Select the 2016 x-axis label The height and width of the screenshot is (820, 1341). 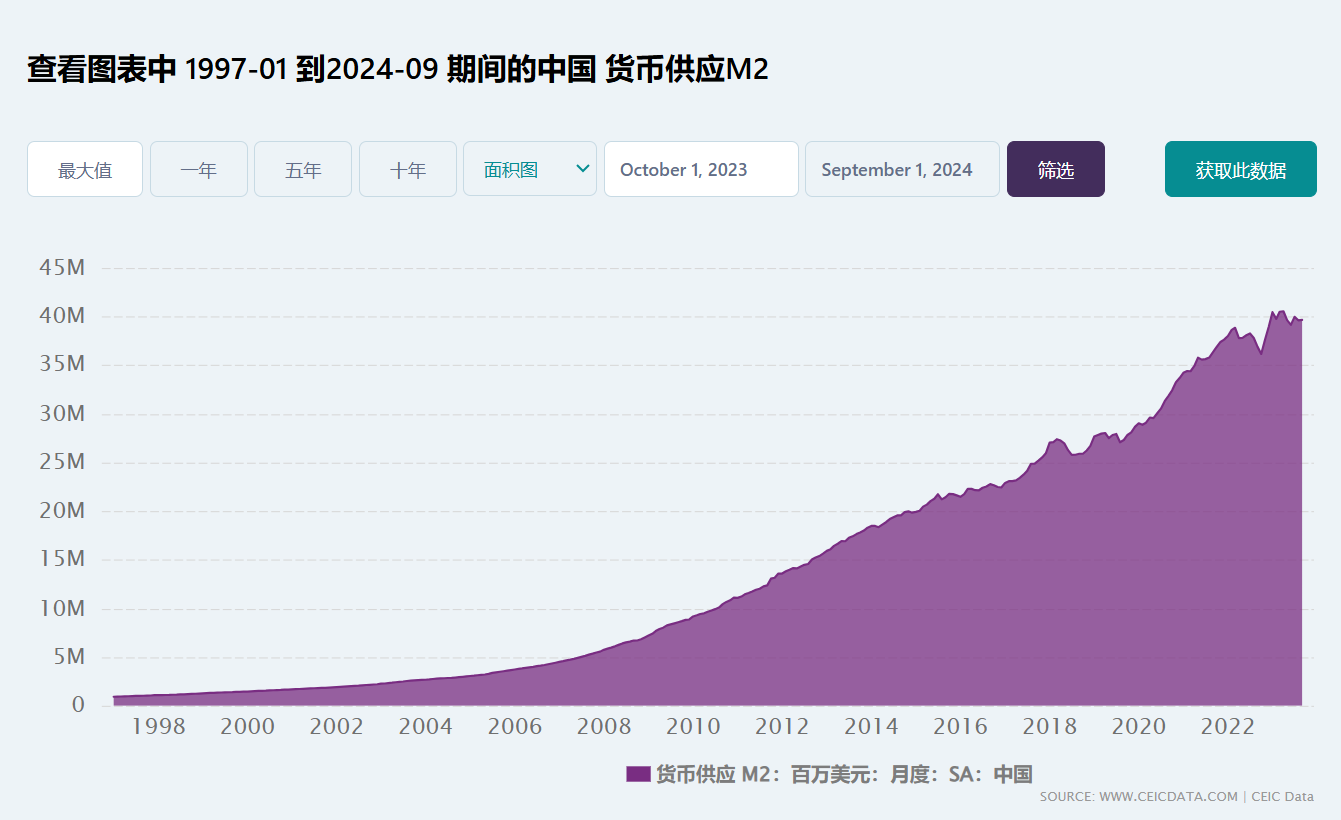(x=960, y=727)
